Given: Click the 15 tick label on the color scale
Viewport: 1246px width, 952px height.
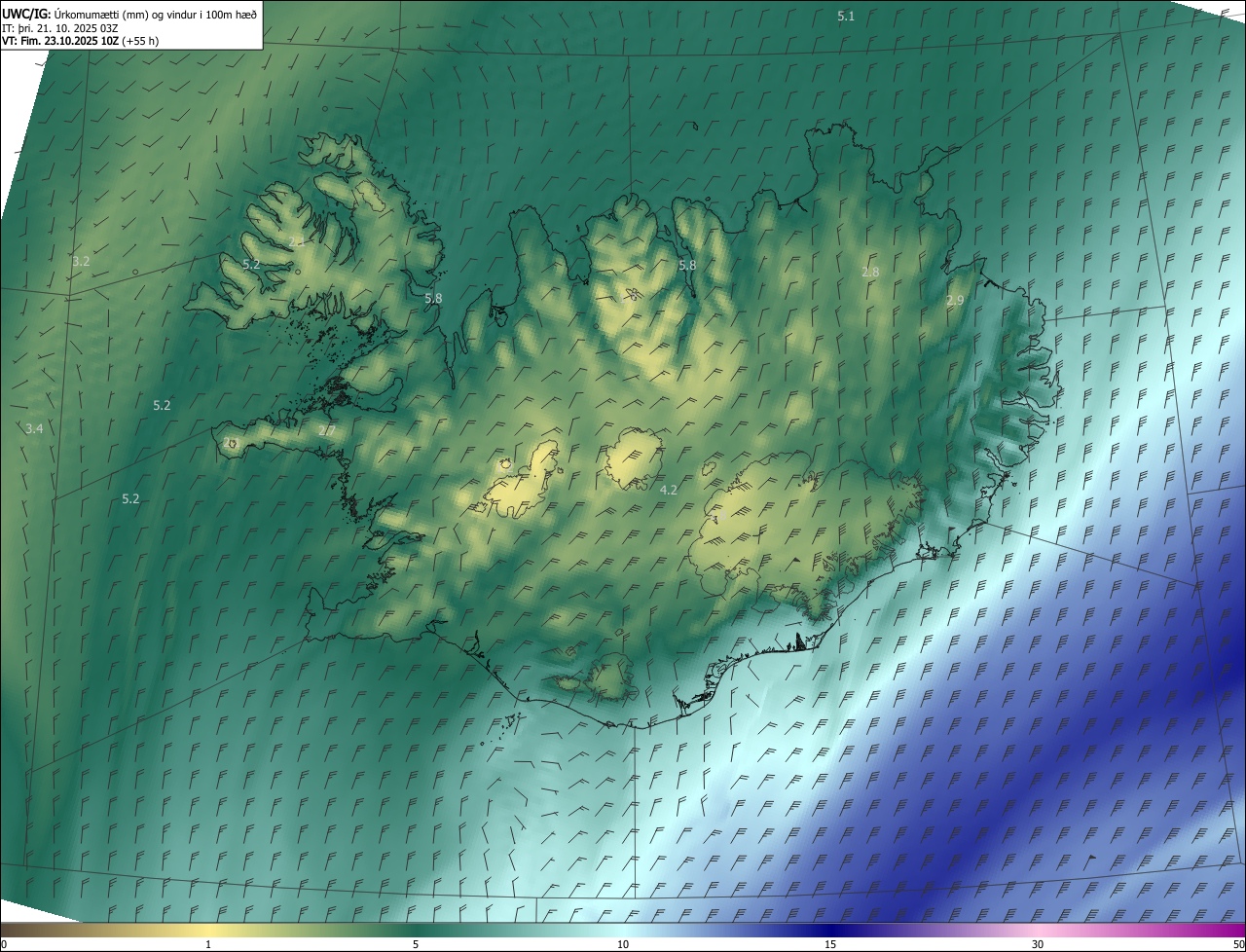Looking at the screenshot, I should pos(830,944).
